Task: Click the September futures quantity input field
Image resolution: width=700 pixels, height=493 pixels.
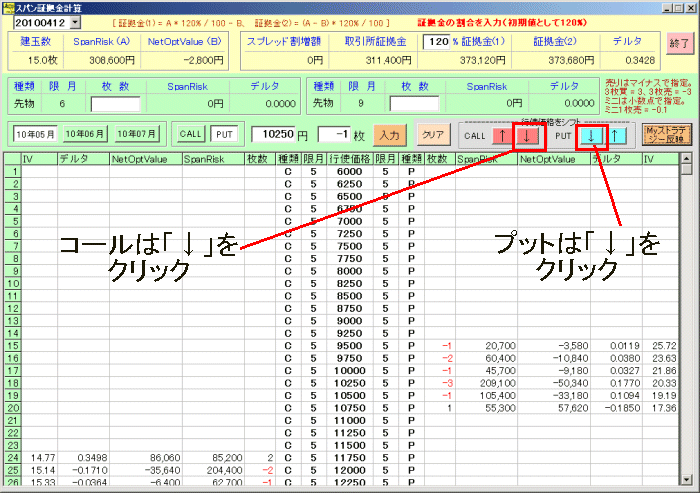Action: (414, 104)
